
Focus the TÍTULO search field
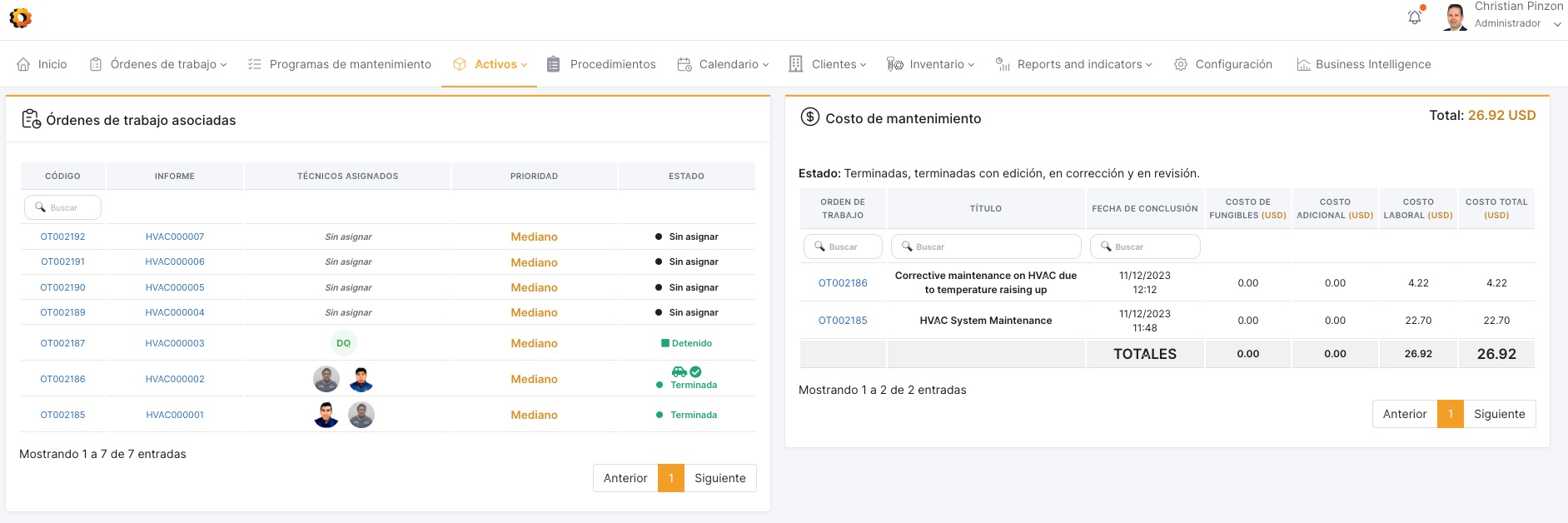point(986,247)
